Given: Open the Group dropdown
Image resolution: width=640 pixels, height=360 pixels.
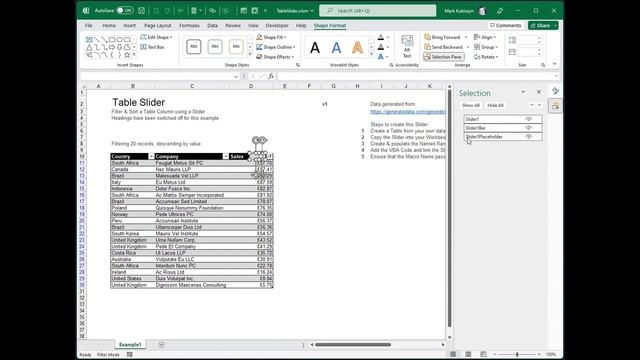Looking at the screenshot, I should pos(486,47).
